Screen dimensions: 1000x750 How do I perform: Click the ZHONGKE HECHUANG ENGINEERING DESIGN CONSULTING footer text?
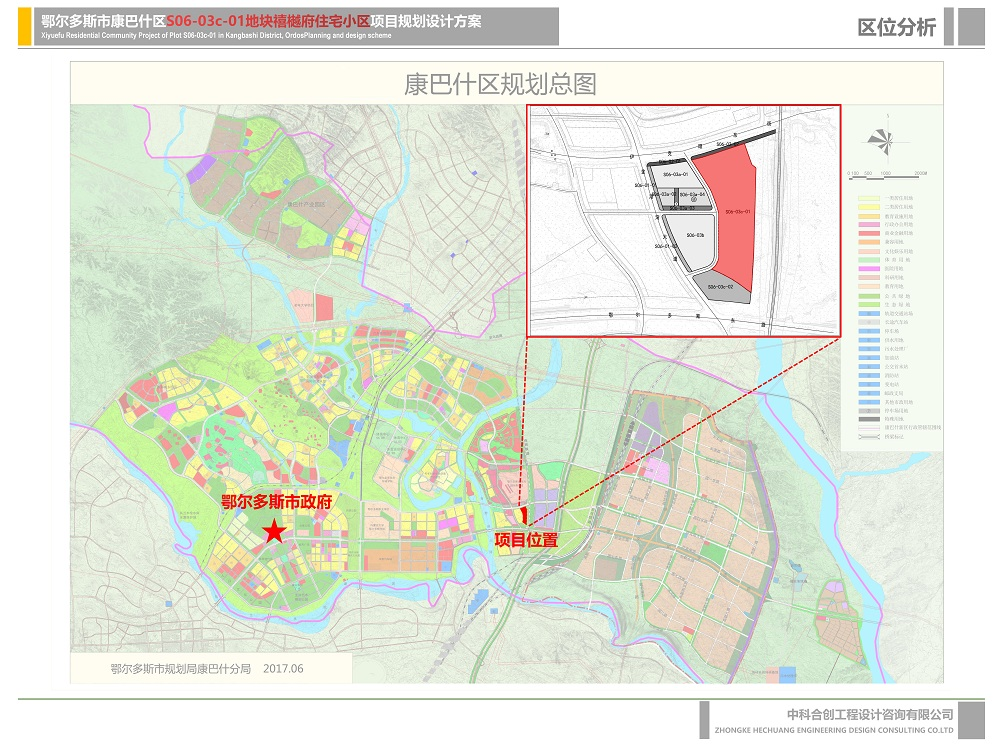coord(834,730)
